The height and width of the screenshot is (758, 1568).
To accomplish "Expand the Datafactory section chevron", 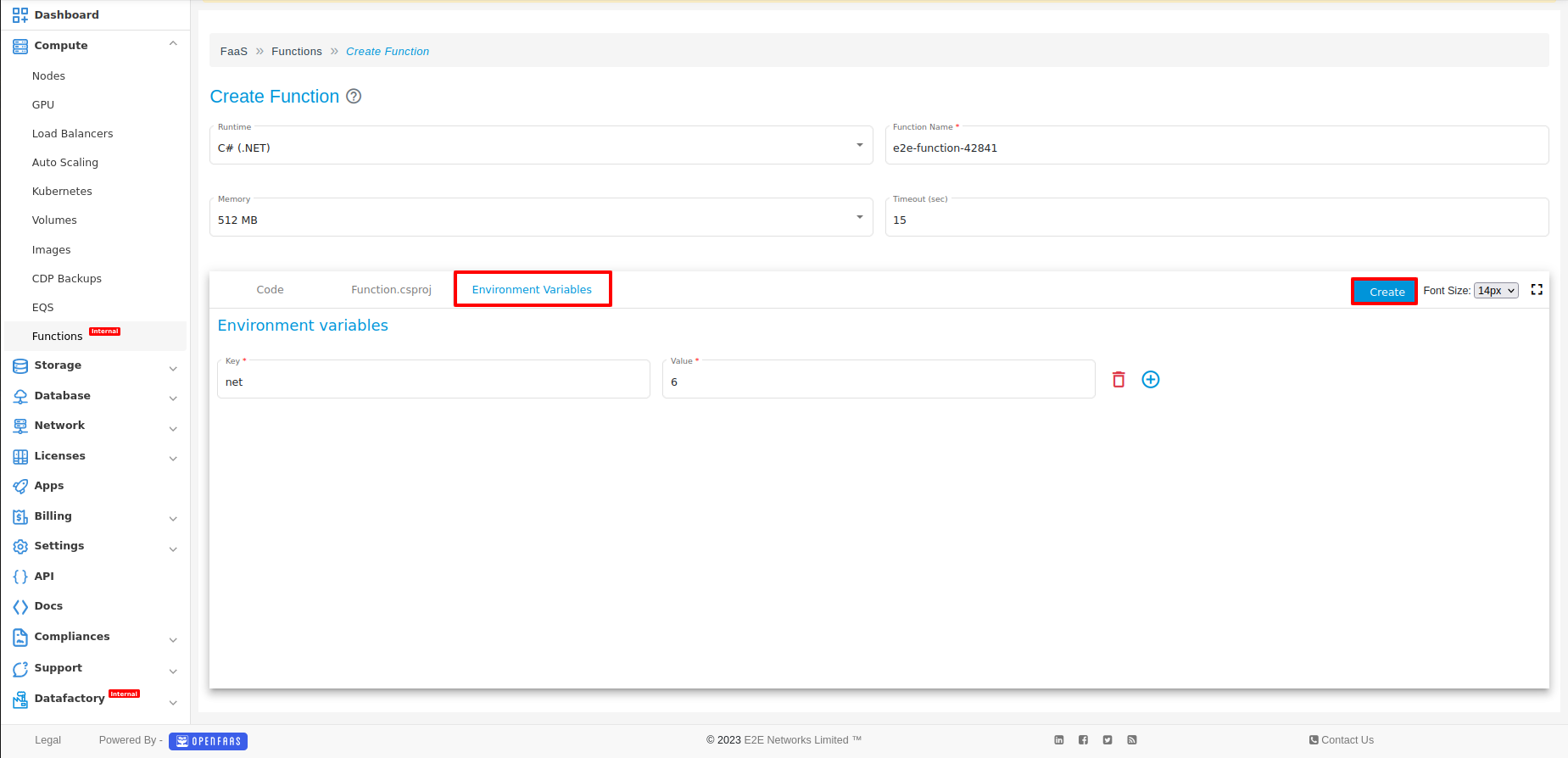I will [x=173, y=702].
